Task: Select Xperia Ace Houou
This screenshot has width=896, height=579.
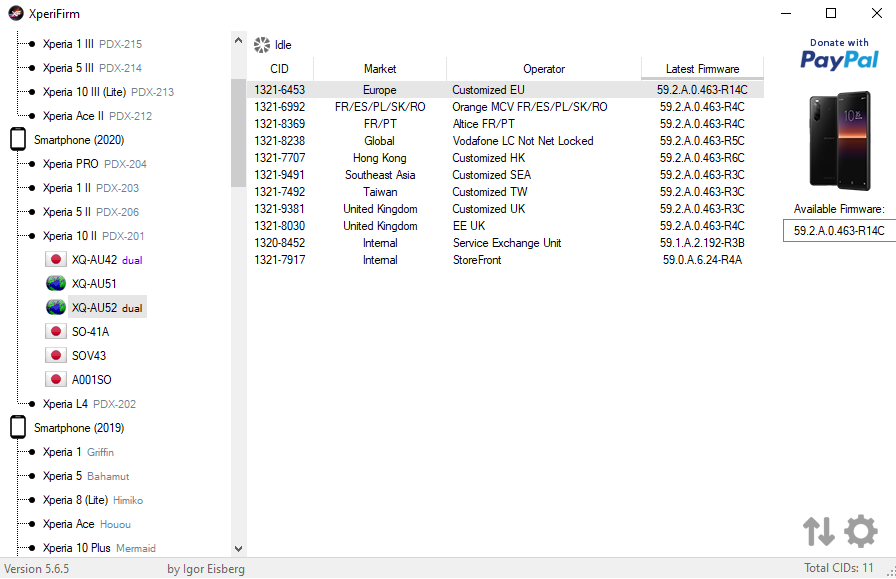Action: (x=86, y=524)
